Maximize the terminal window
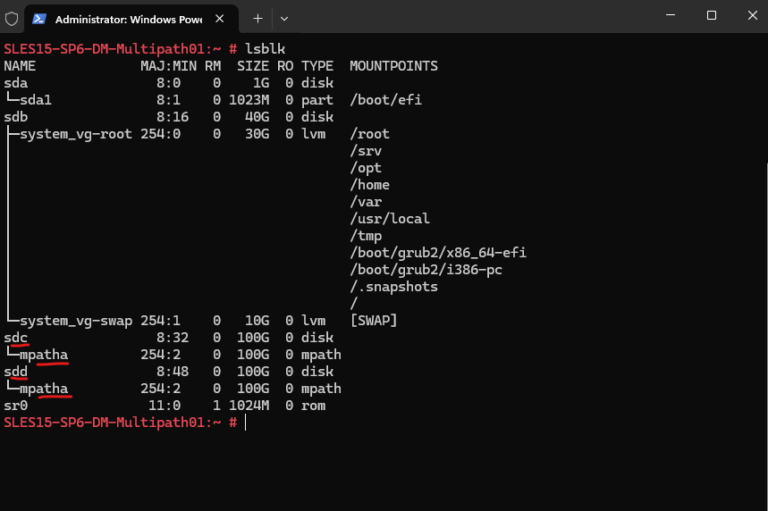768x511 pixels. (x=711, y=16)
